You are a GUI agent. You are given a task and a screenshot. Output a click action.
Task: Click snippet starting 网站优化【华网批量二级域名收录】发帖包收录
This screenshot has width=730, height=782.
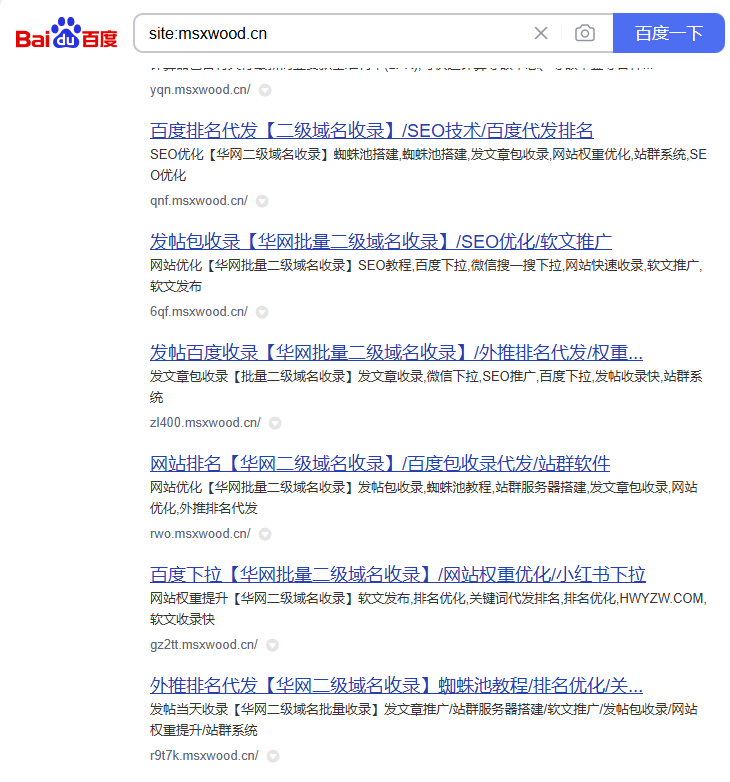point(424,498)
